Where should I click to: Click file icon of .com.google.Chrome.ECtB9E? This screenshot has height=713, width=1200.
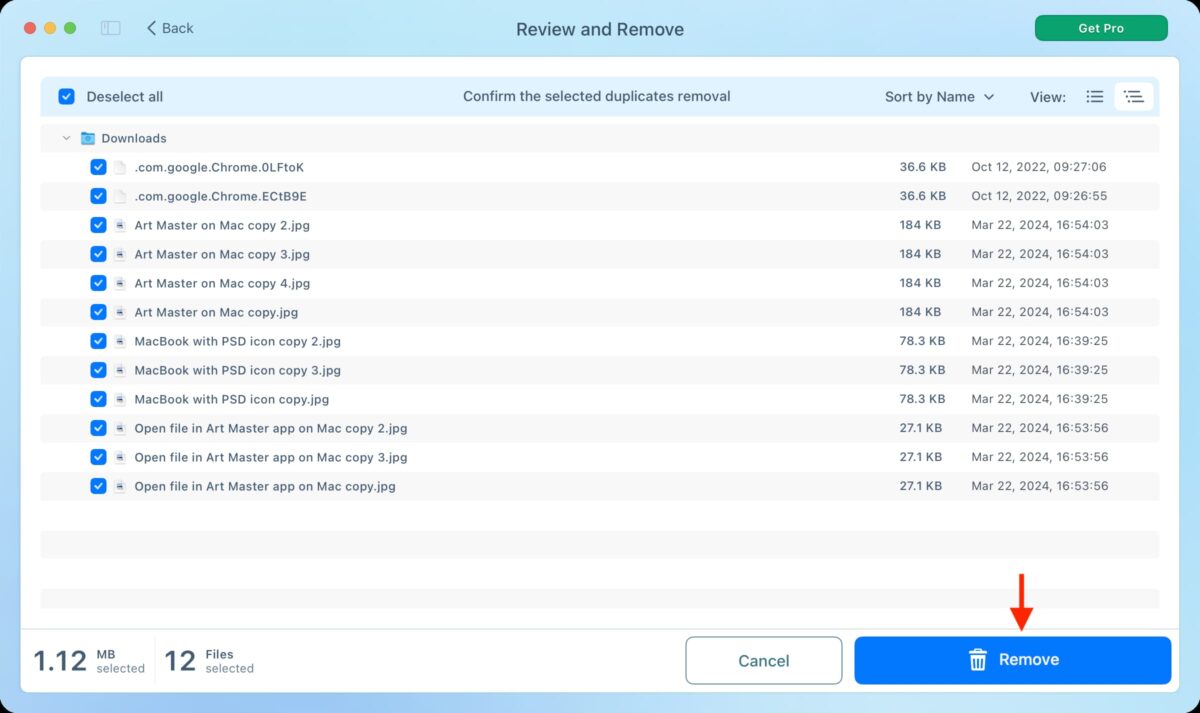click(120, 197)
